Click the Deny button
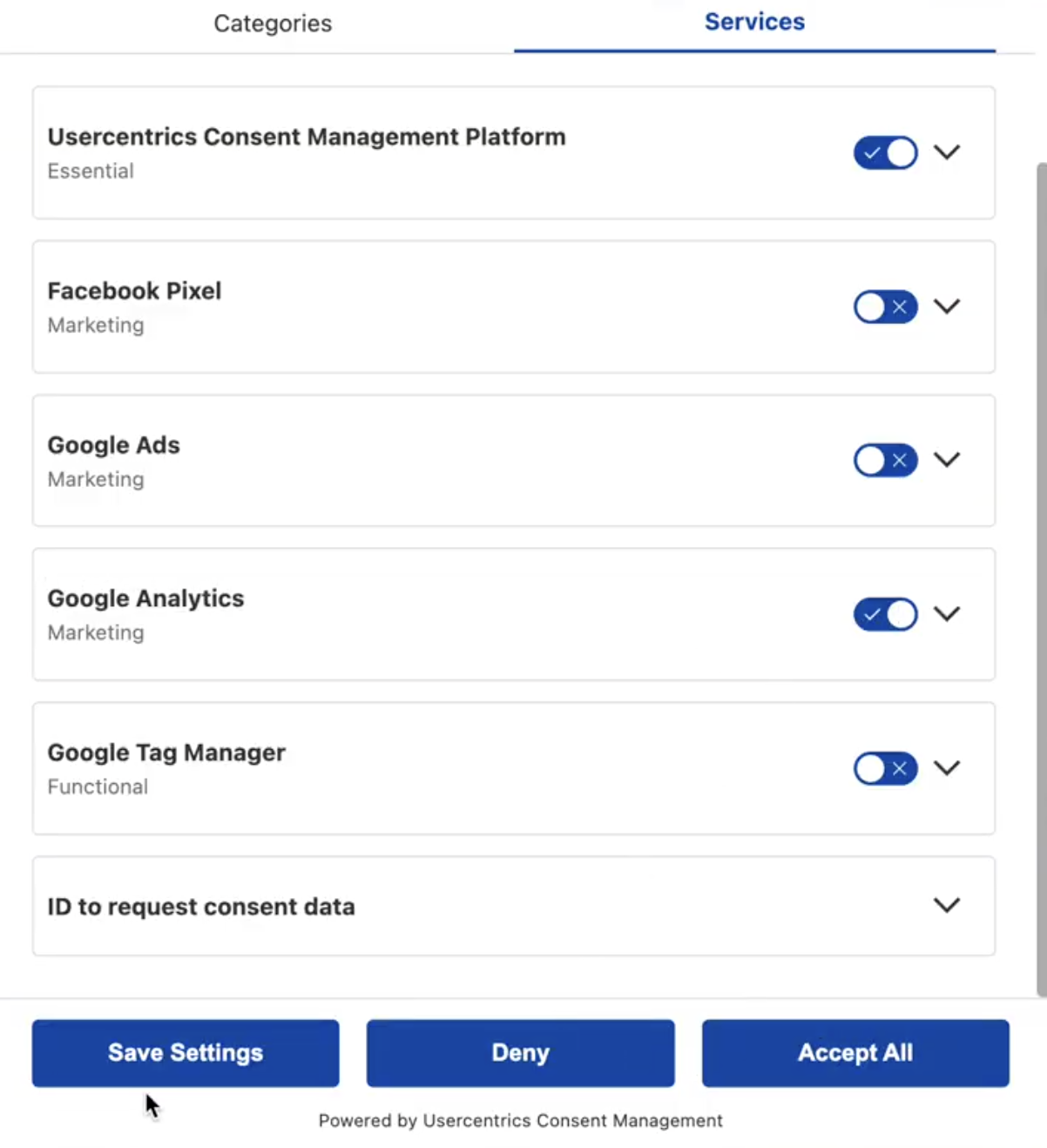Image resolution: width=1047 pixels, height=1148 pixels. (x=520, y=1053)
